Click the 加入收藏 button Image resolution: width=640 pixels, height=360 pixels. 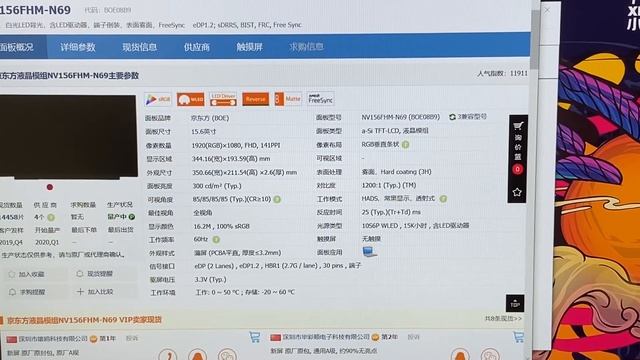(31, 274)
